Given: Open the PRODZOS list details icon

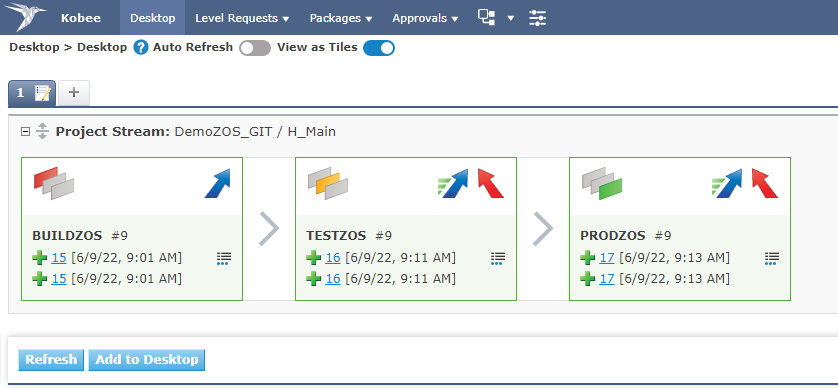Looking at the screenshot, I should click(772, 259).
